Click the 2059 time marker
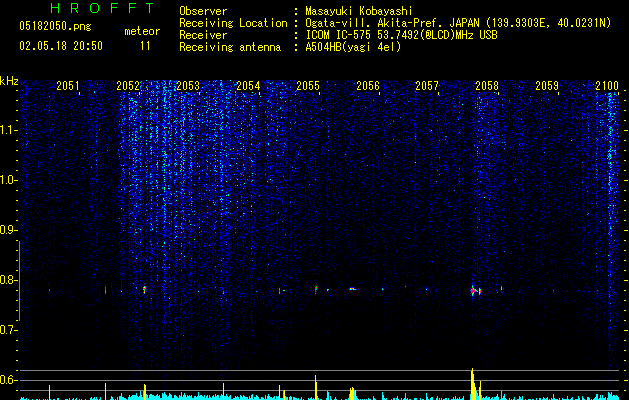 [x=547, y=85]
